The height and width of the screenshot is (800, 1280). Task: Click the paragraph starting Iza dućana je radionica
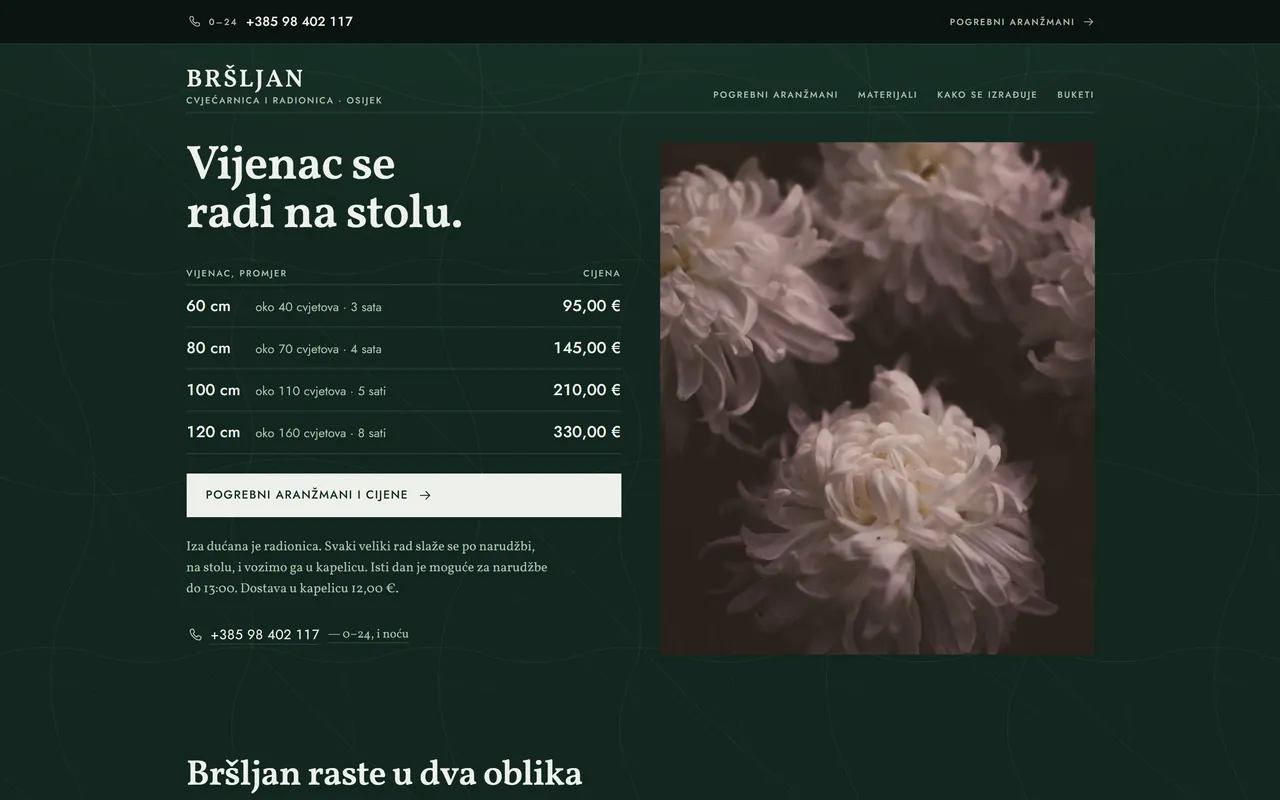[367, 567]
